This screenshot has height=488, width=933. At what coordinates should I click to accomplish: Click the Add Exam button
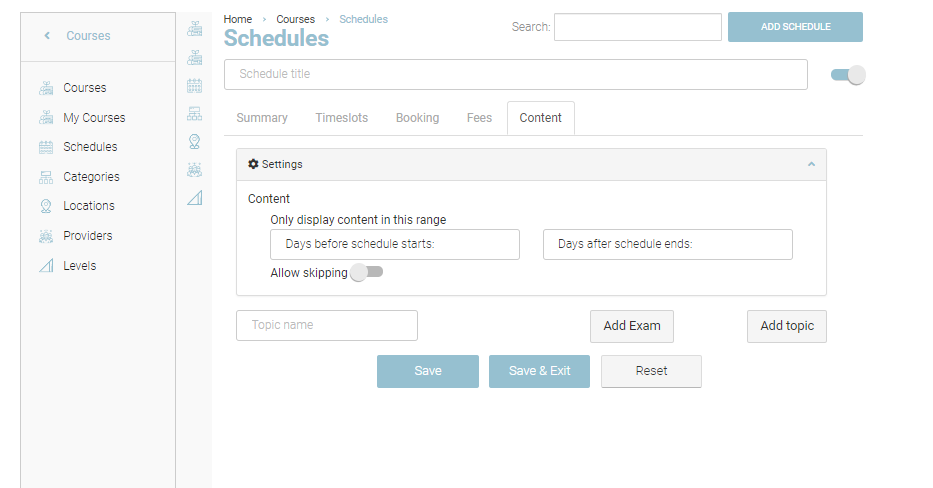click(631, 326)
